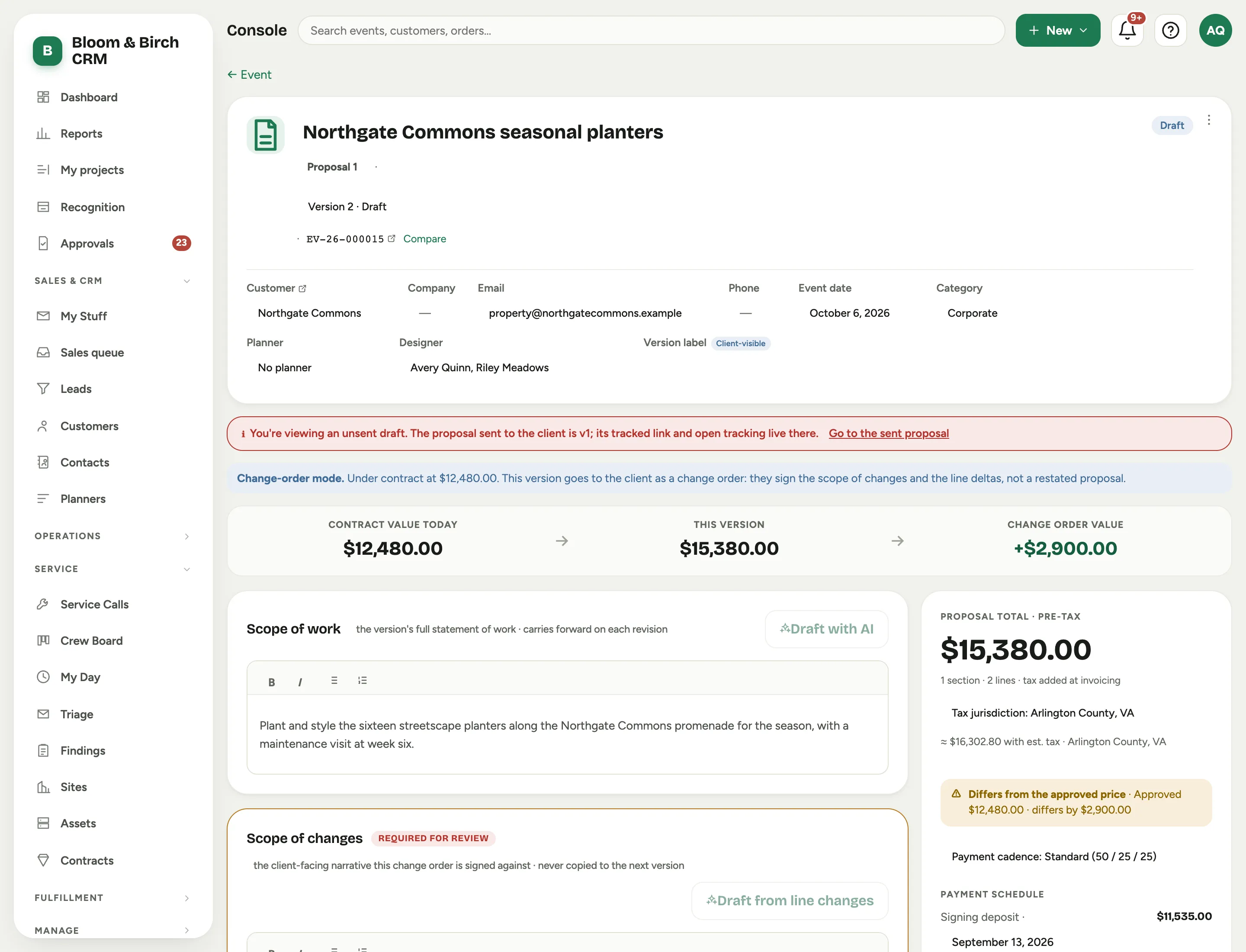Open the Bloom & Birch CRM logo
The image size is (1246, 952).
tap(48, 51)
